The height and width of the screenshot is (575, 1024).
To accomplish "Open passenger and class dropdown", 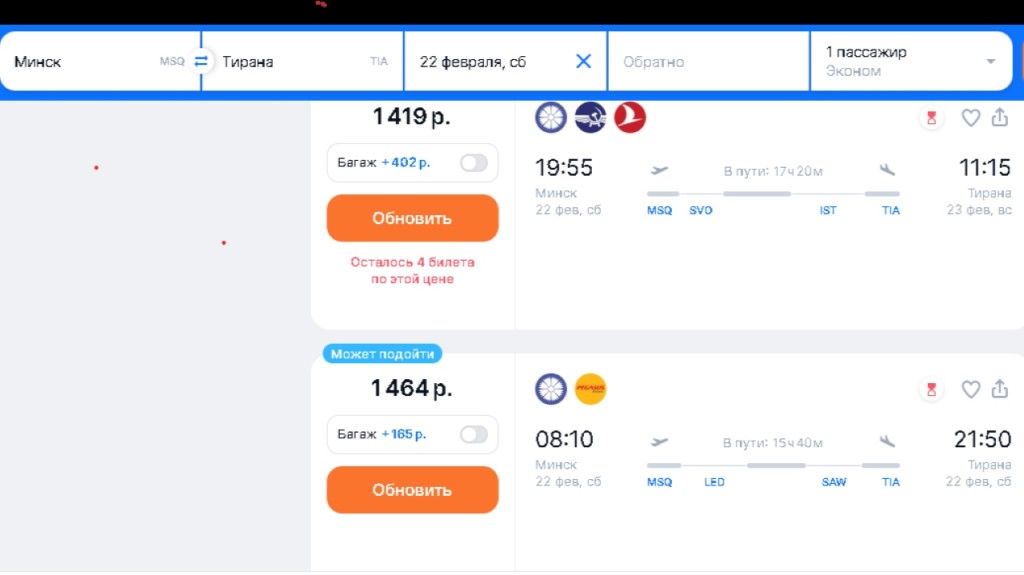I will pos(910,61).
